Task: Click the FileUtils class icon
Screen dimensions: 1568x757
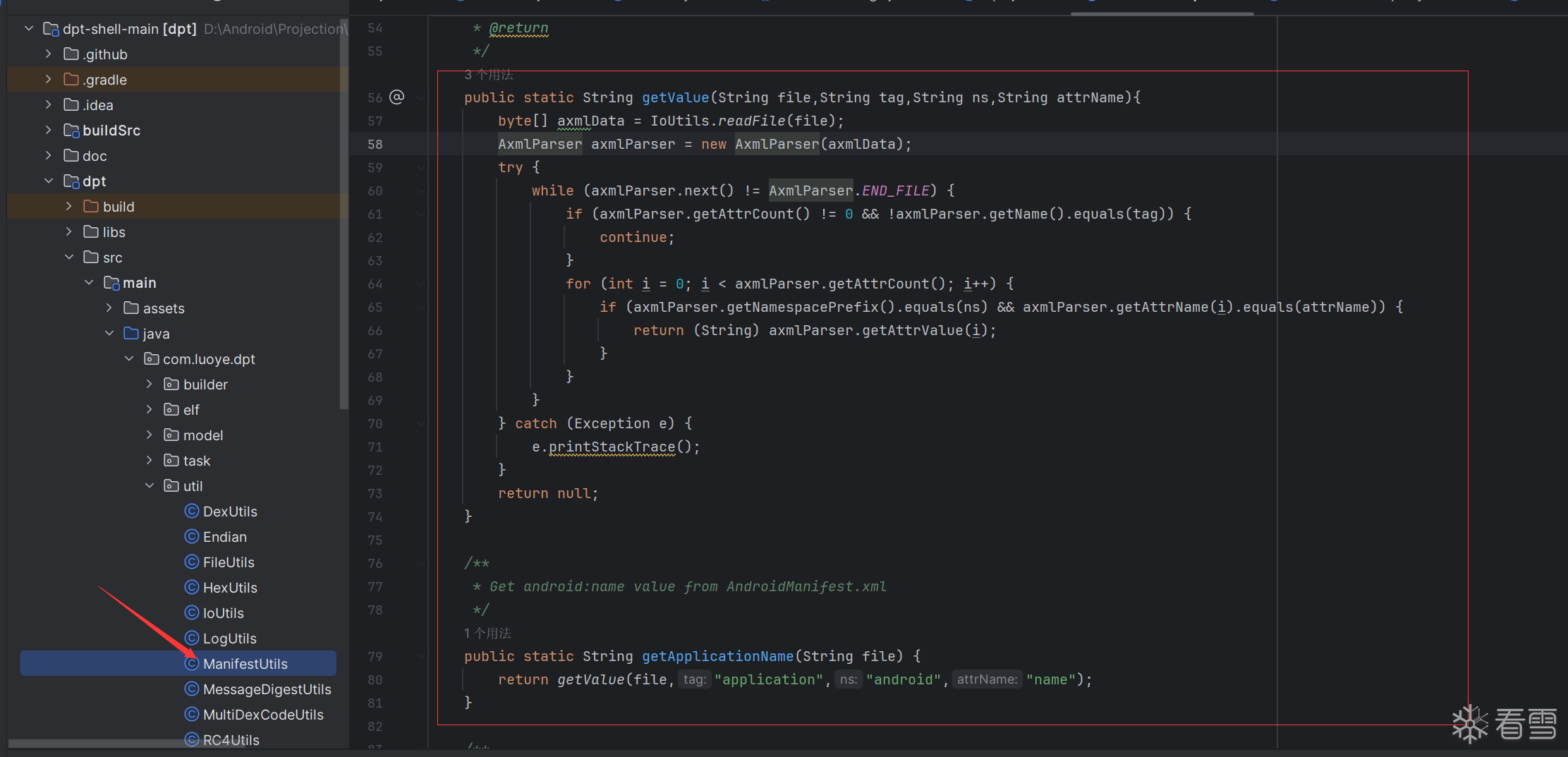Action: coord(191,562)
